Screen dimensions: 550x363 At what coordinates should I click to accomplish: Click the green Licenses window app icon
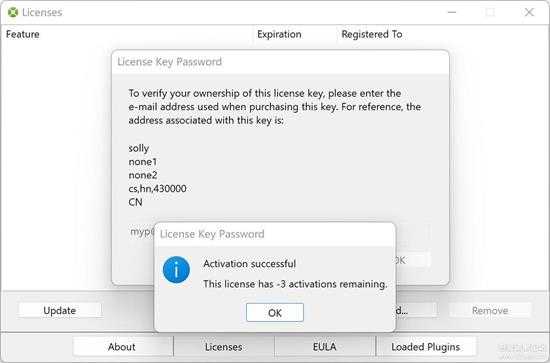pyautogui.click(x=13, y=12)
